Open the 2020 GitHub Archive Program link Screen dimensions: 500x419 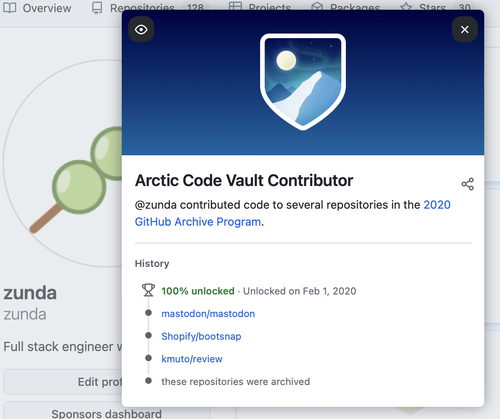[x=293, y=213]
